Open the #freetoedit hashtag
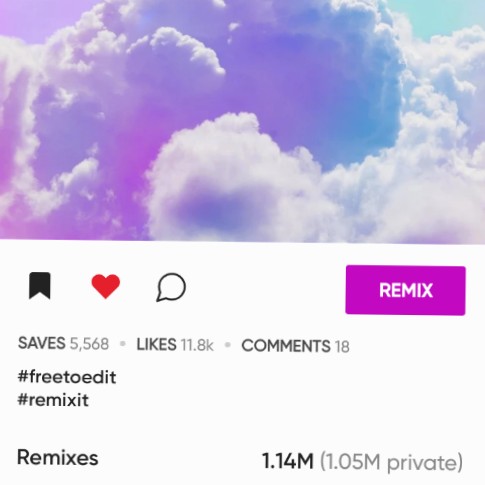The height and width of the screenshot is (485, 485). click(67, 377)
